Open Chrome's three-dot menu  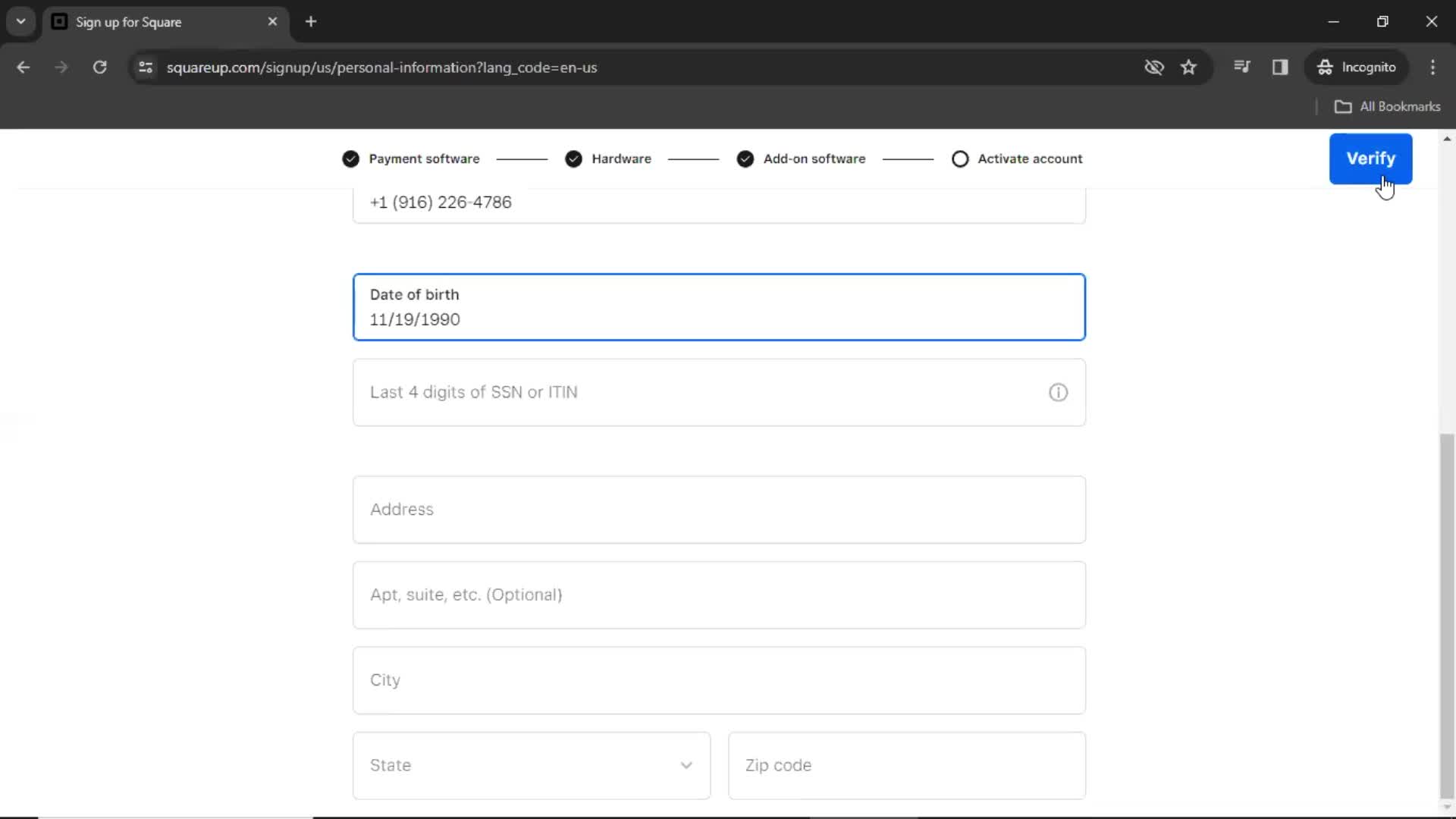(x=1432, y=67)
